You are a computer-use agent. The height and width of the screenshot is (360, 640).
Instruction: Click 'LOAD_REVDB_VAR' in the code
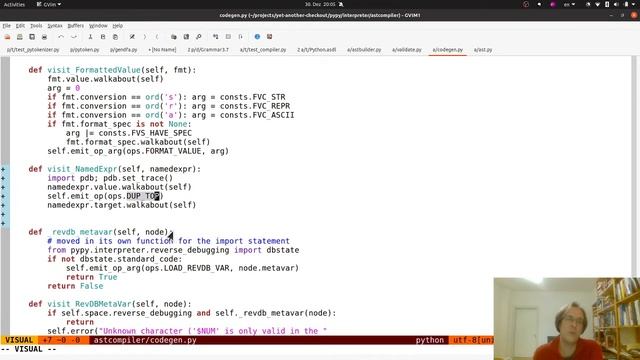(x=196, y=268)
